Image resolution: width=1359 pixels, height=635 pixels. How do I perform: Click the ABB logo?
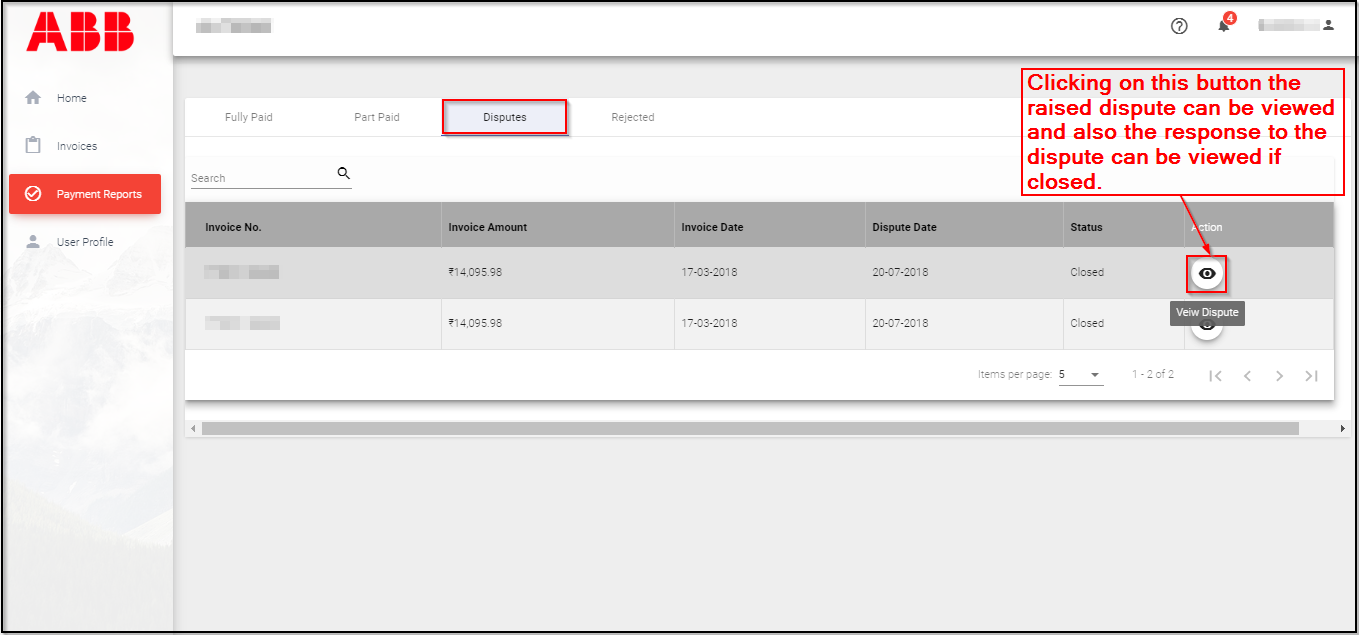pos(80,32)
